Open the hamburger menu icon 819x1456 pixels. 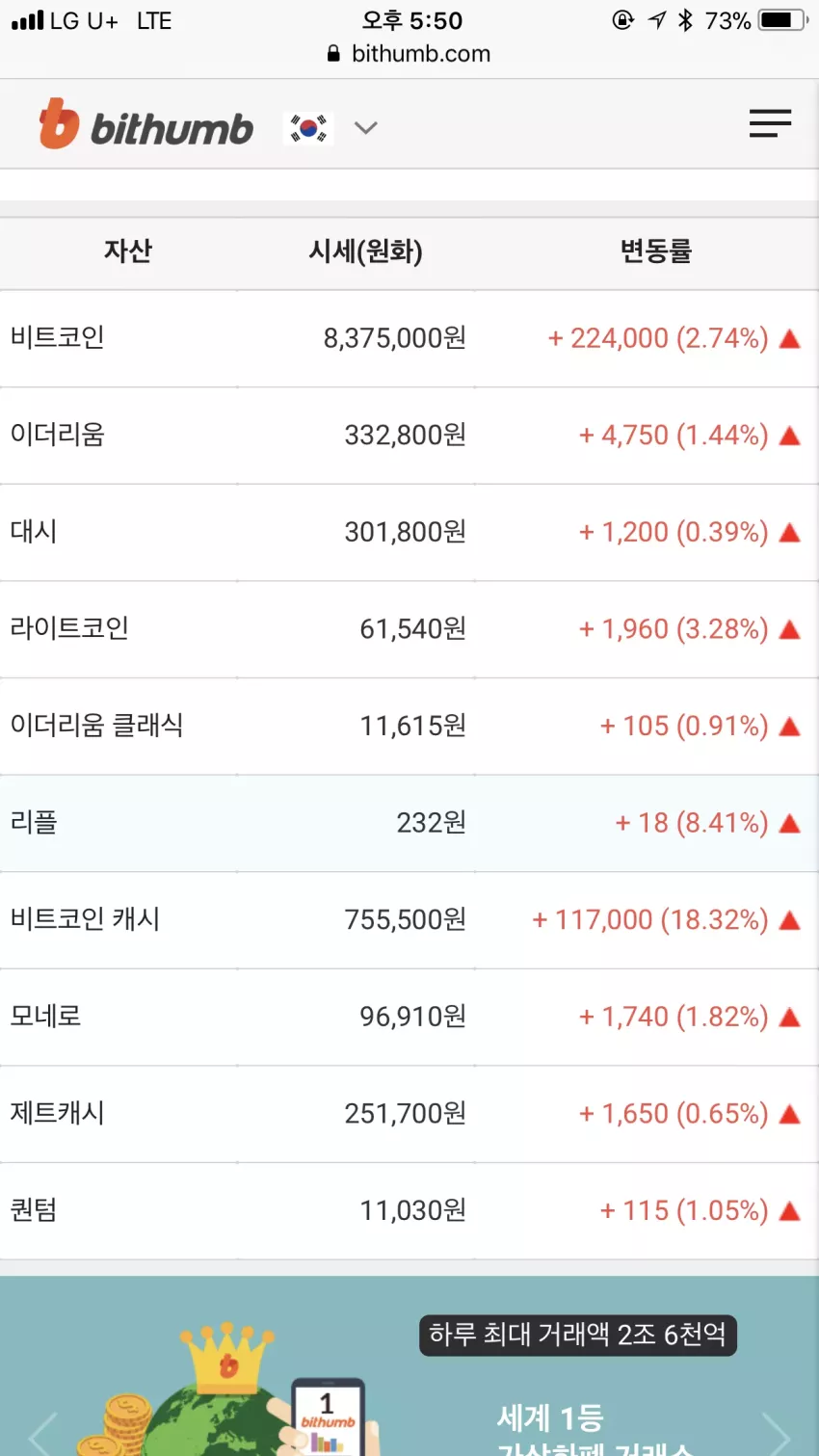click(x=770, y=123)
